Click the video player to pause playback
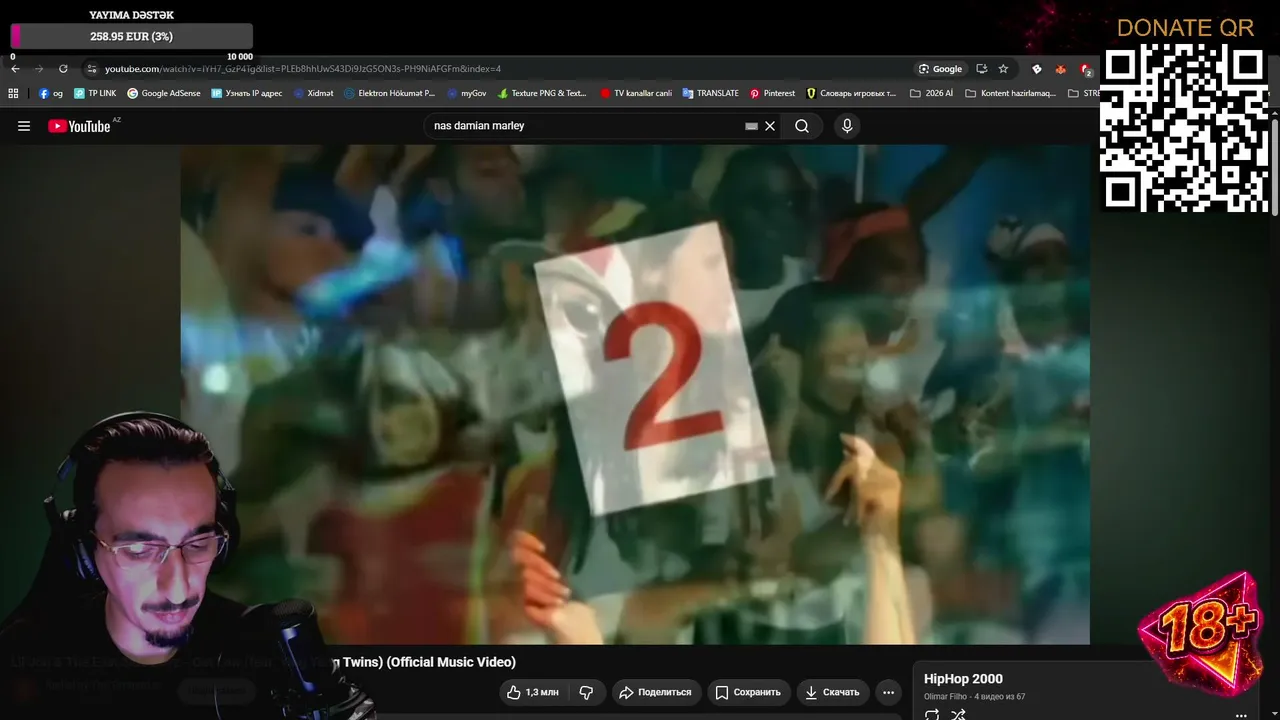 click(x=635, y=394)
